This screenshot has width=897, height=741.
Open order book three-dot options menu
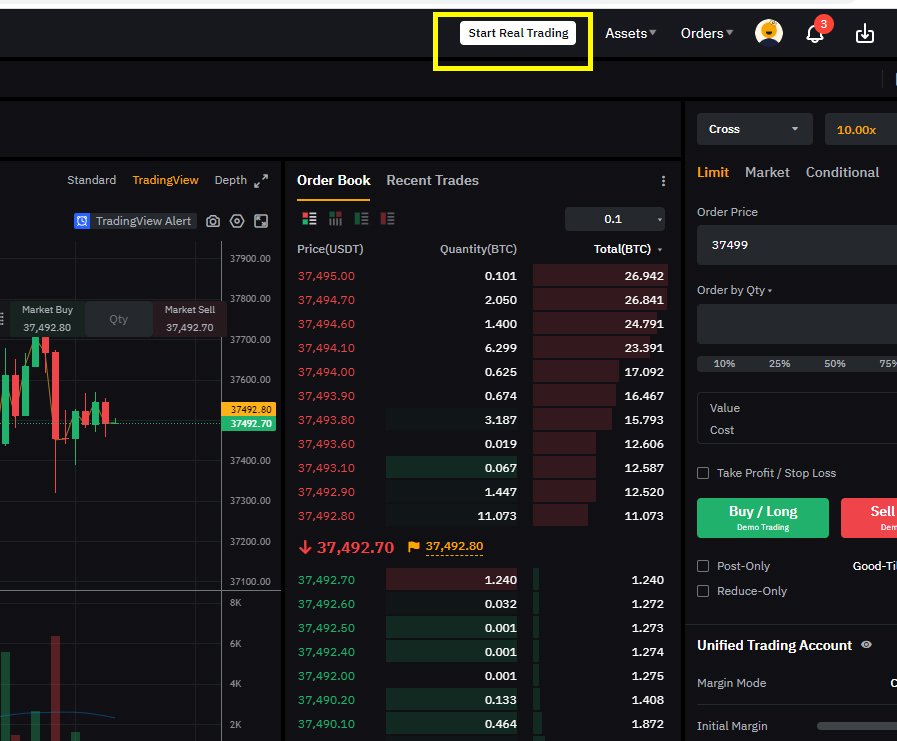pyautogui.click(x=663, y=181)
